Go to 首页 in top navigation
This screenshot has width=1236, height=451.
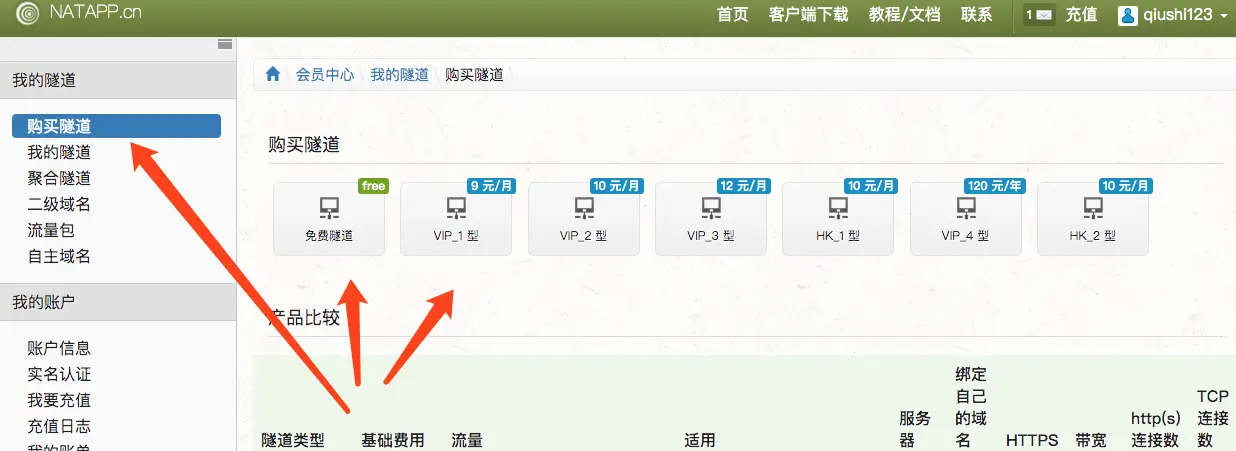click(733, 14)
